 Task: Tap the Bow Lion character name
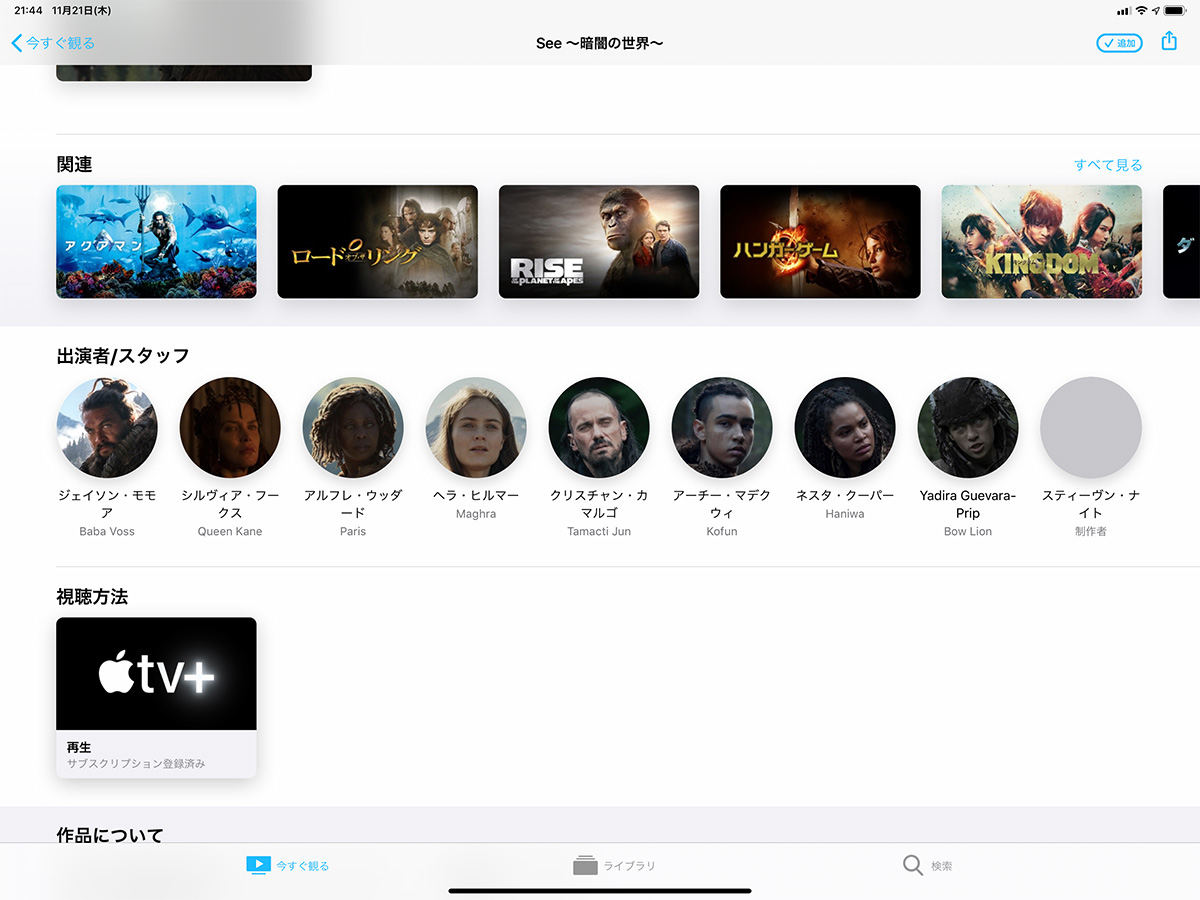pyautogui.click(x=968, y=531)
